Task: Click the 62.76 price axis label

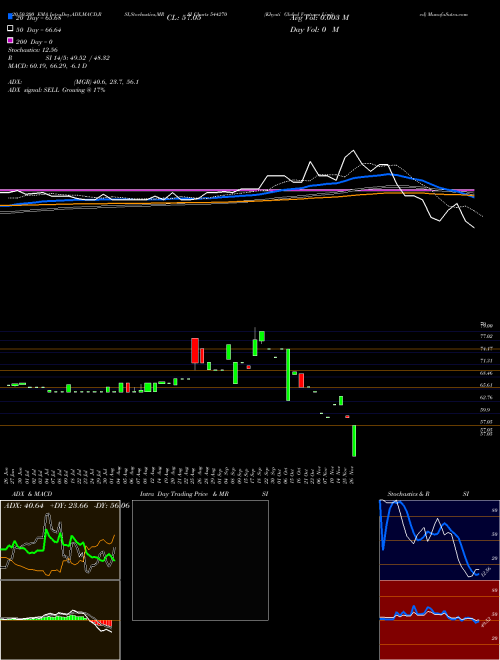Action: pos(487,397)
